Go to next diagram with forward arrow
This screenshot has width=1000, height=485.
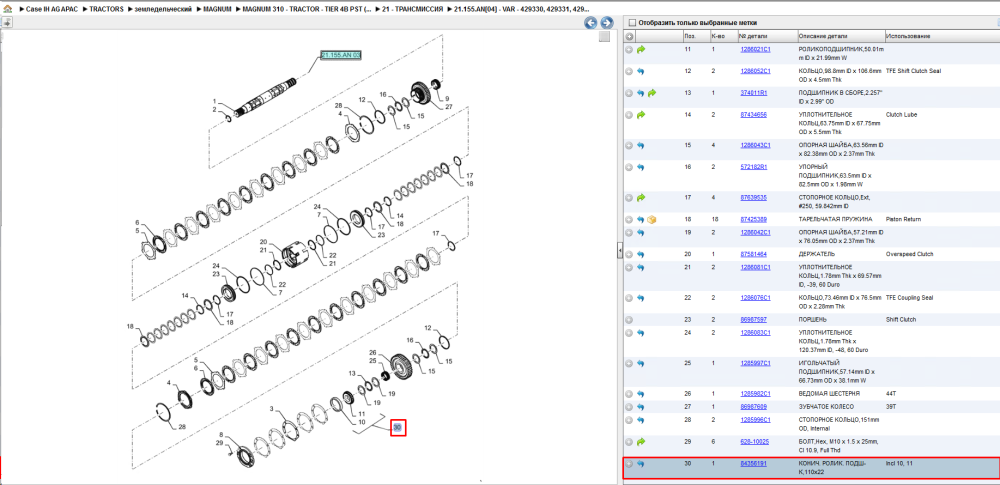tap(607, 23)
